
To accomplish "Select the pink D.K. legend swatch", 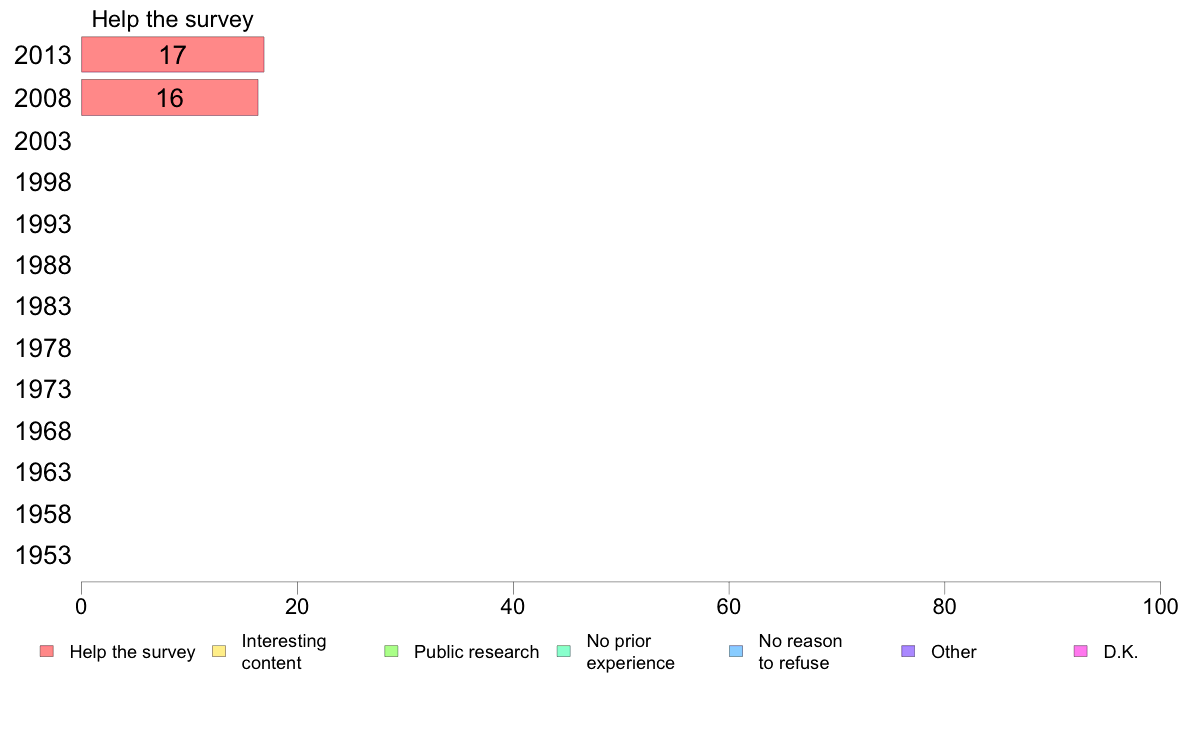I will pyautogui.click(x=1080, y=651).
